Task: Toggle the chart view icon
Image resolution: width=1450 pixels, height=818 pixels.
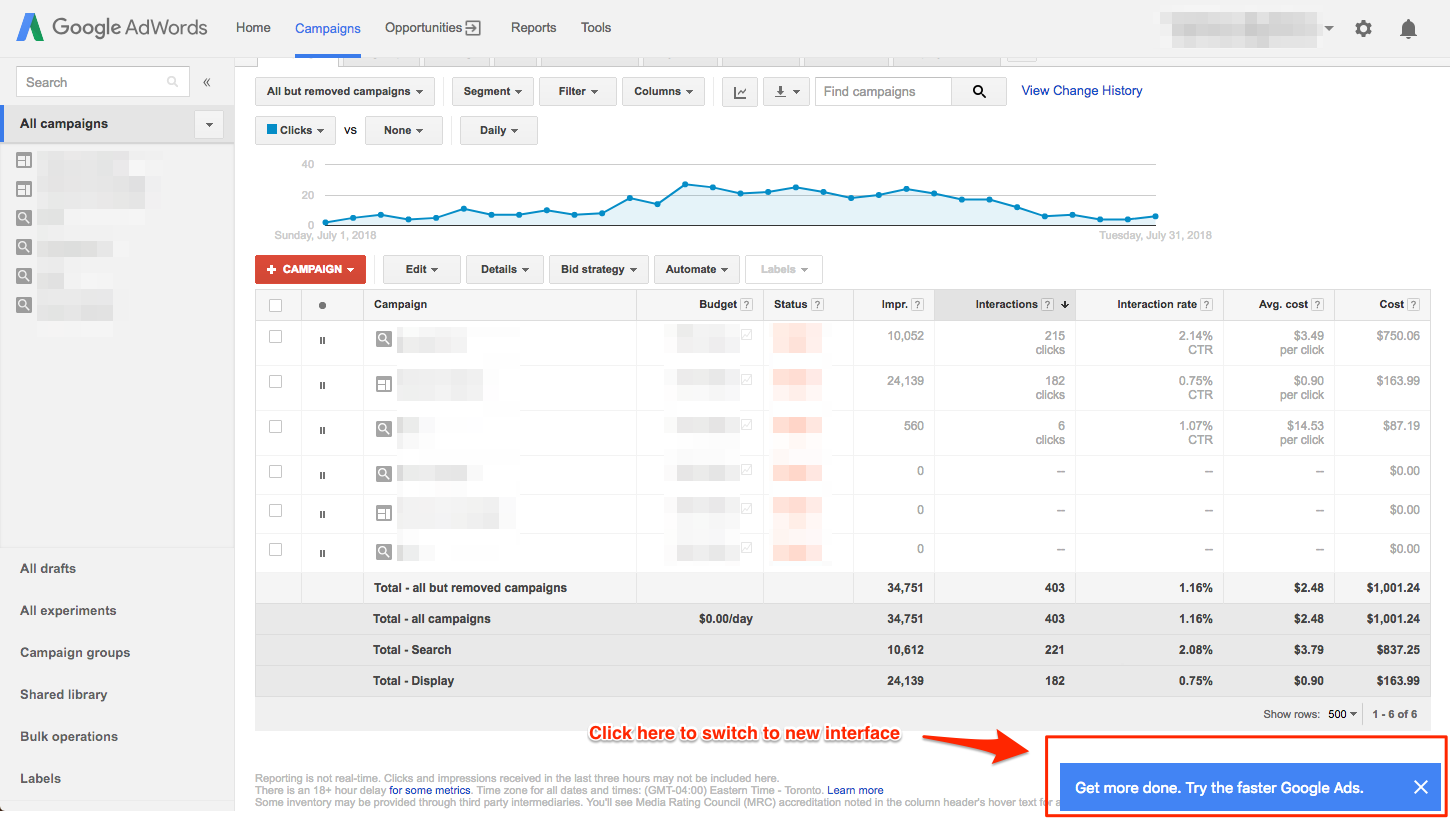Action: pyautogui.click(x=740, y=92)
